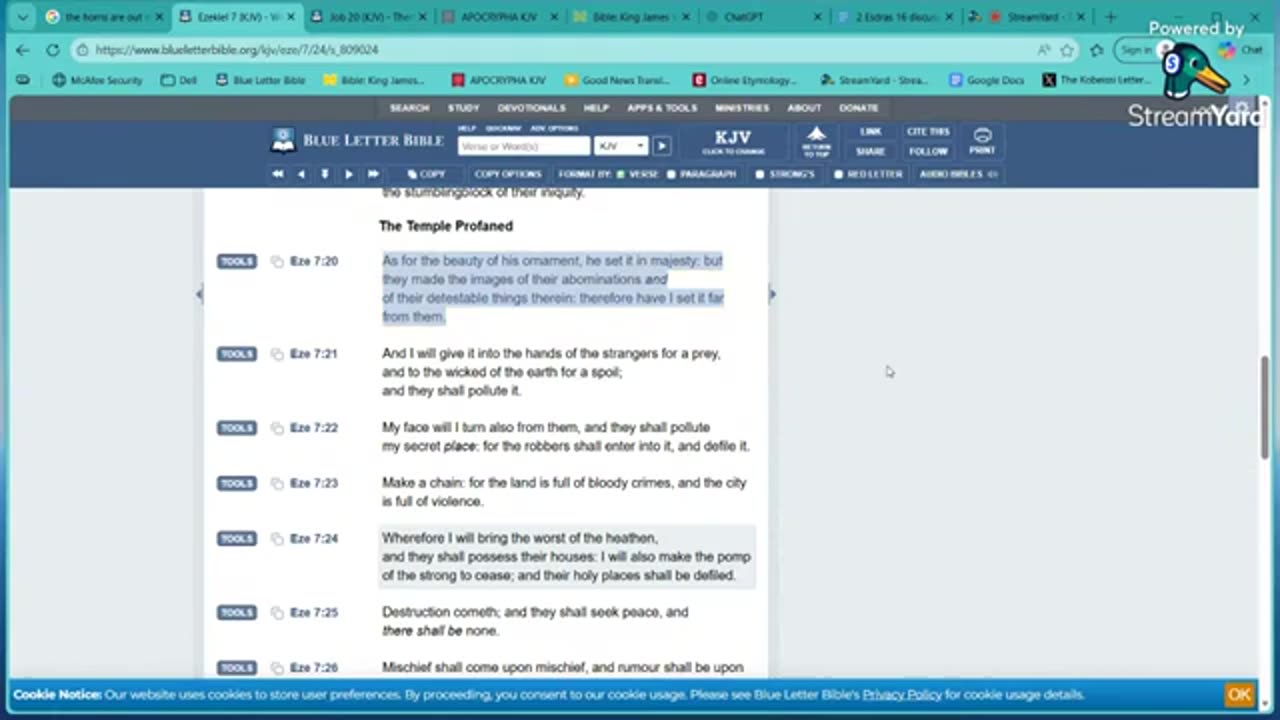
Task: Click the copy icon beside Eze 7:24
Action: [277, 539]
